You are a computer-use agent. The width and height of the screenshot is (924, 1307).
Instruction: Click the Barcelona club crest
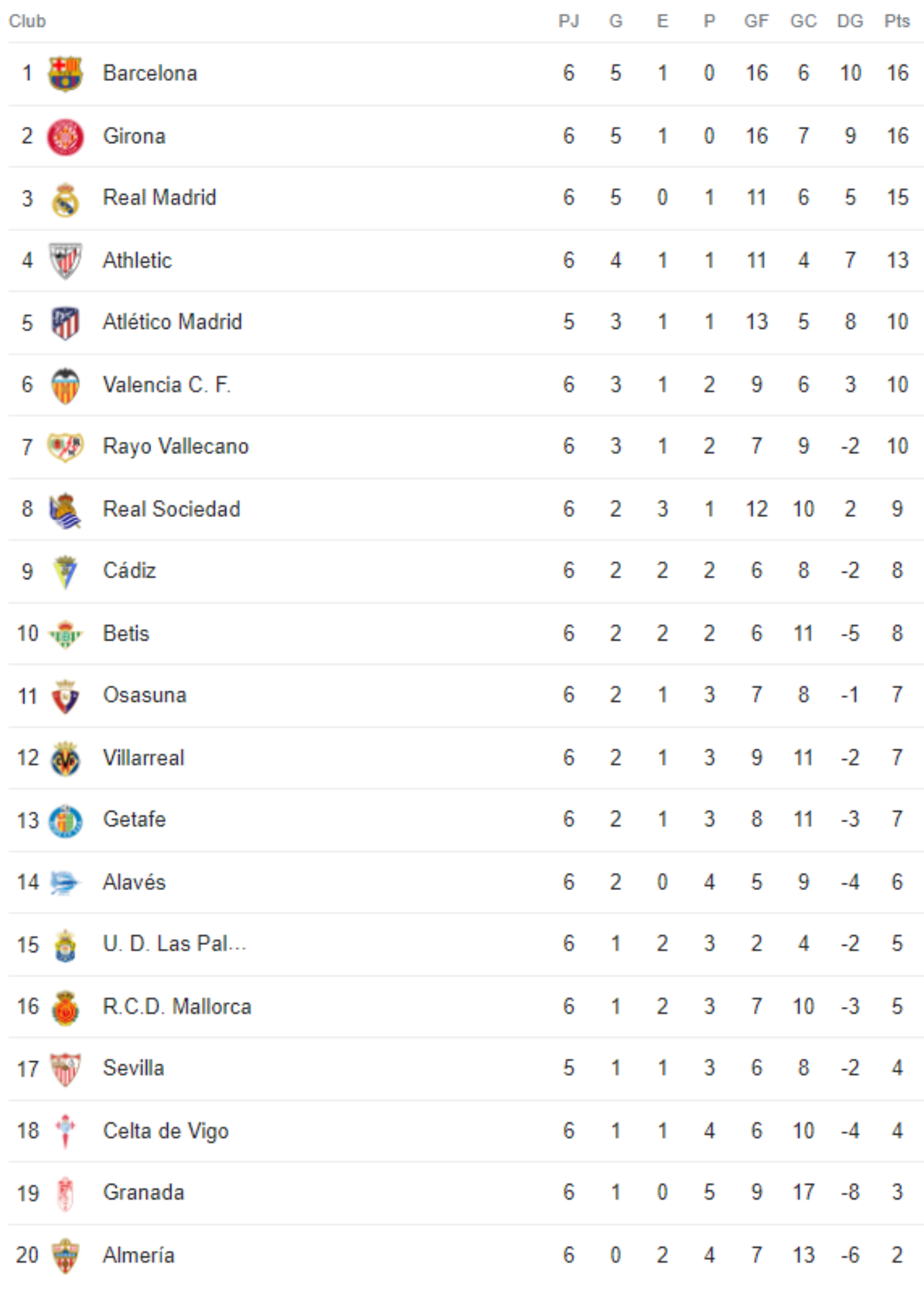point(65,73)
